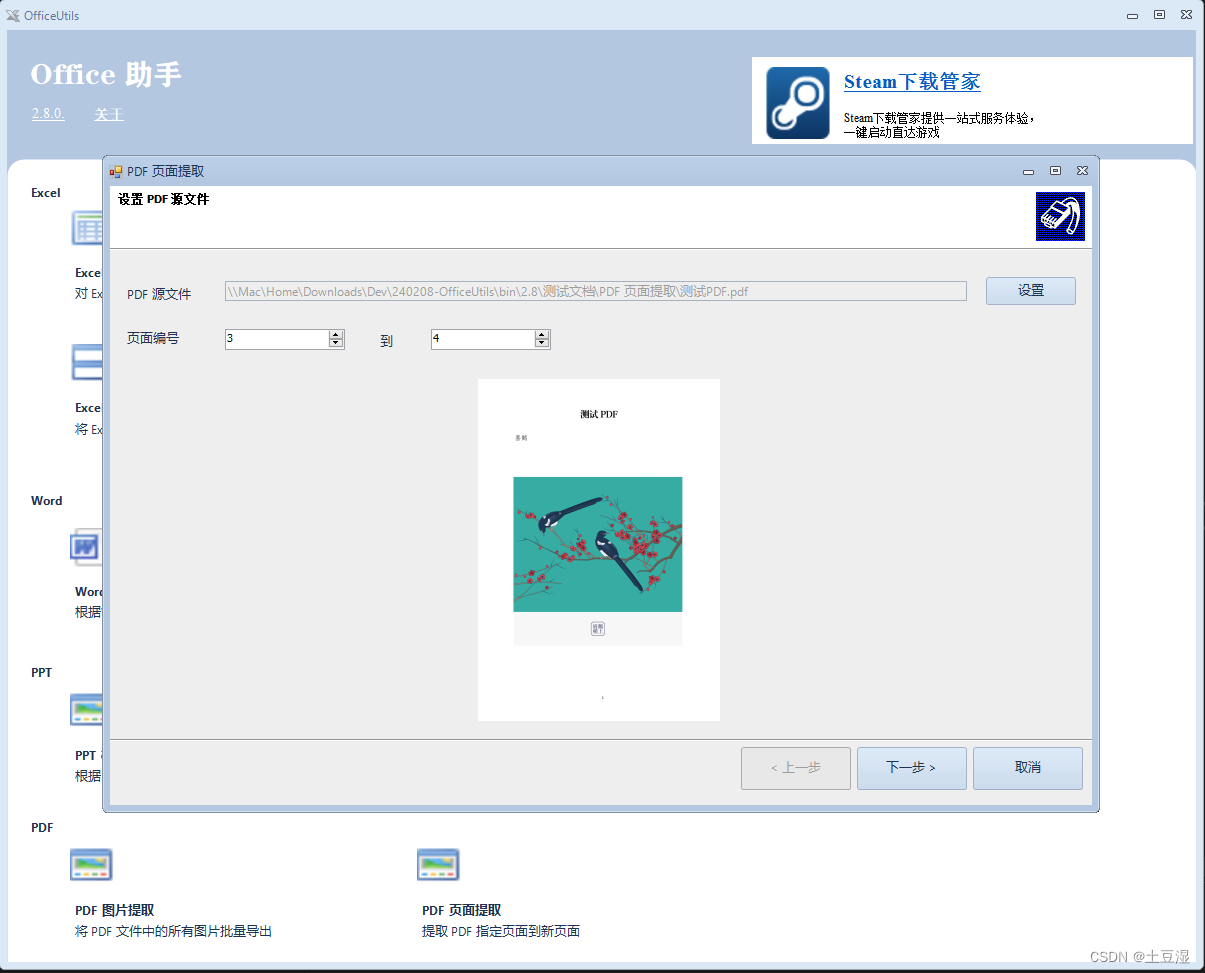Click the 2.8.0. version link

[x=48, y=114]
